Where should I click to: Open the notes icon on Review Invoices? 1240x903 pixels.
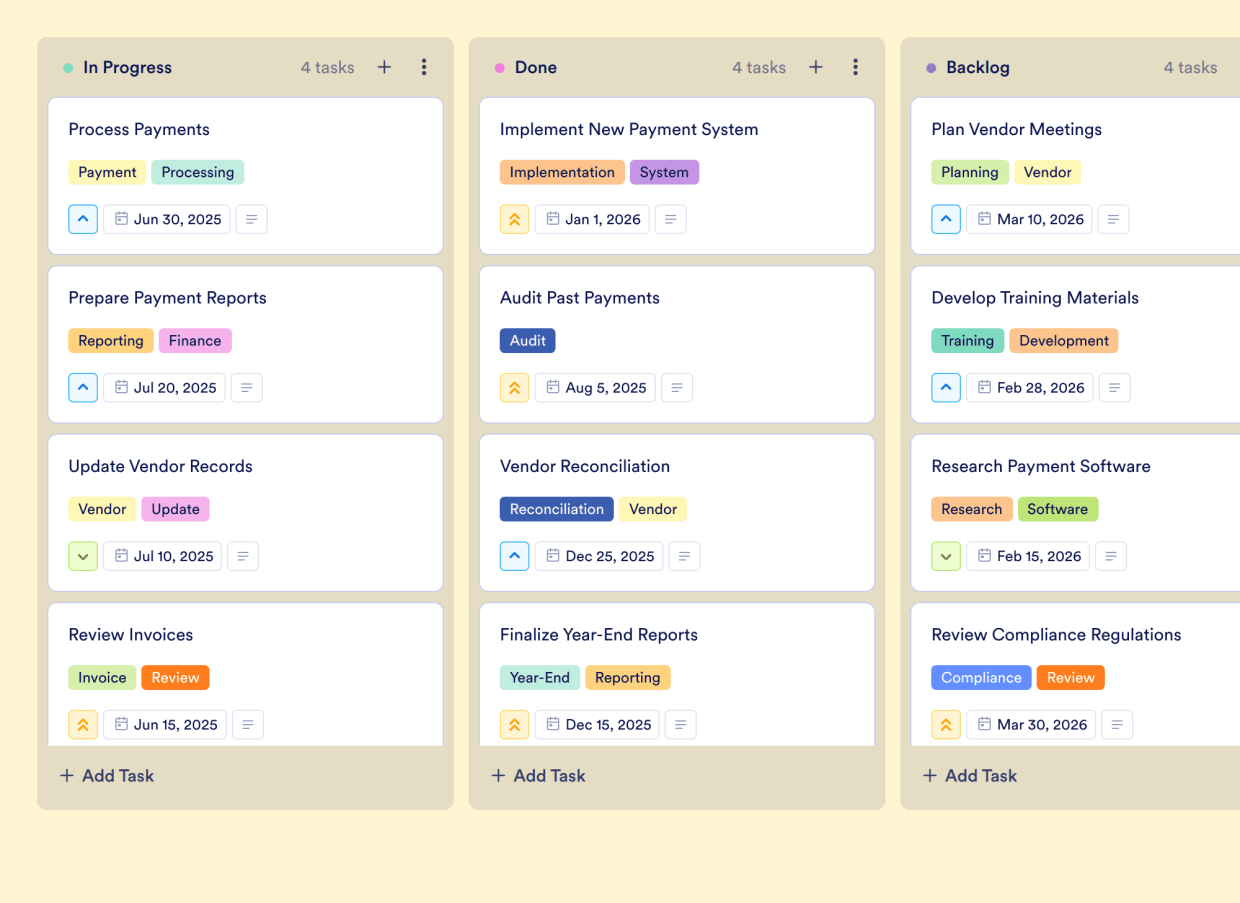pos(248,724)
